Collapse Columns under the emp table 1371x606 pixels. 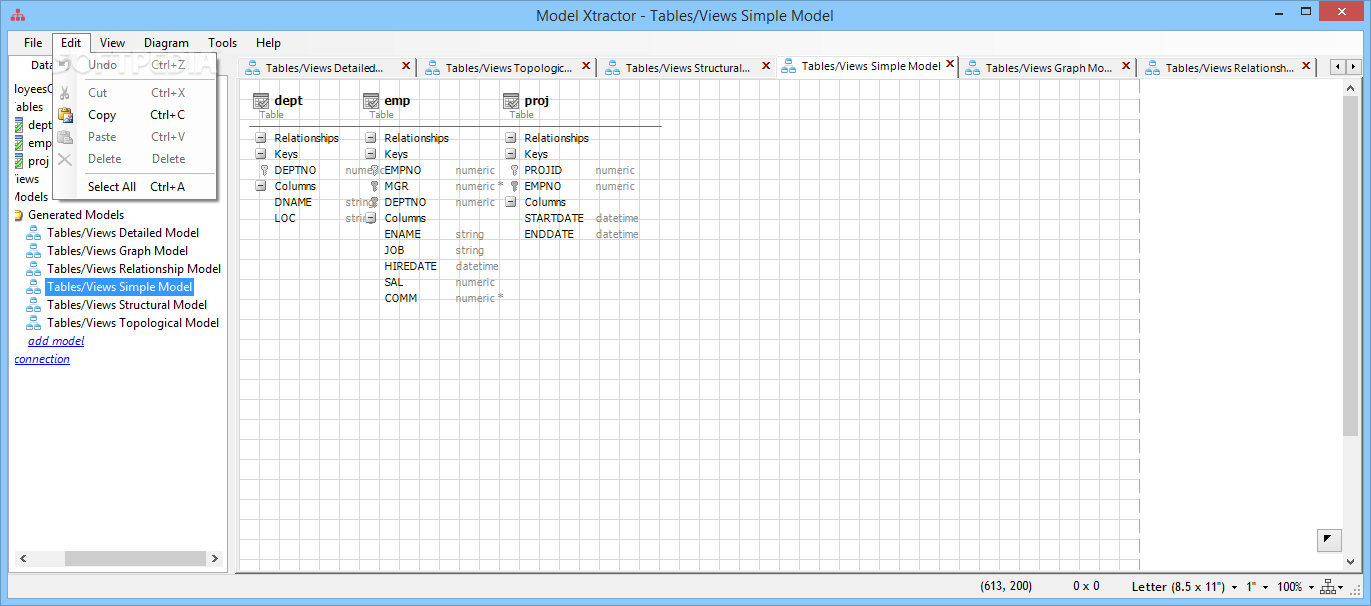click(370, 218)
